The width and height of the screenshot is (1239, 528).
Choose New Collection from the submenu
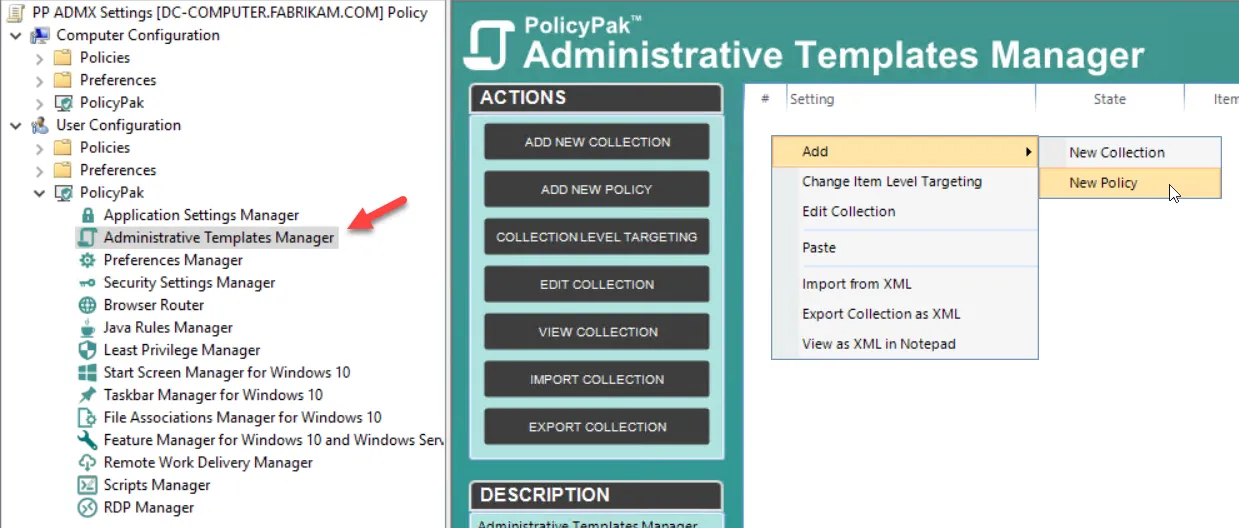1130,153
